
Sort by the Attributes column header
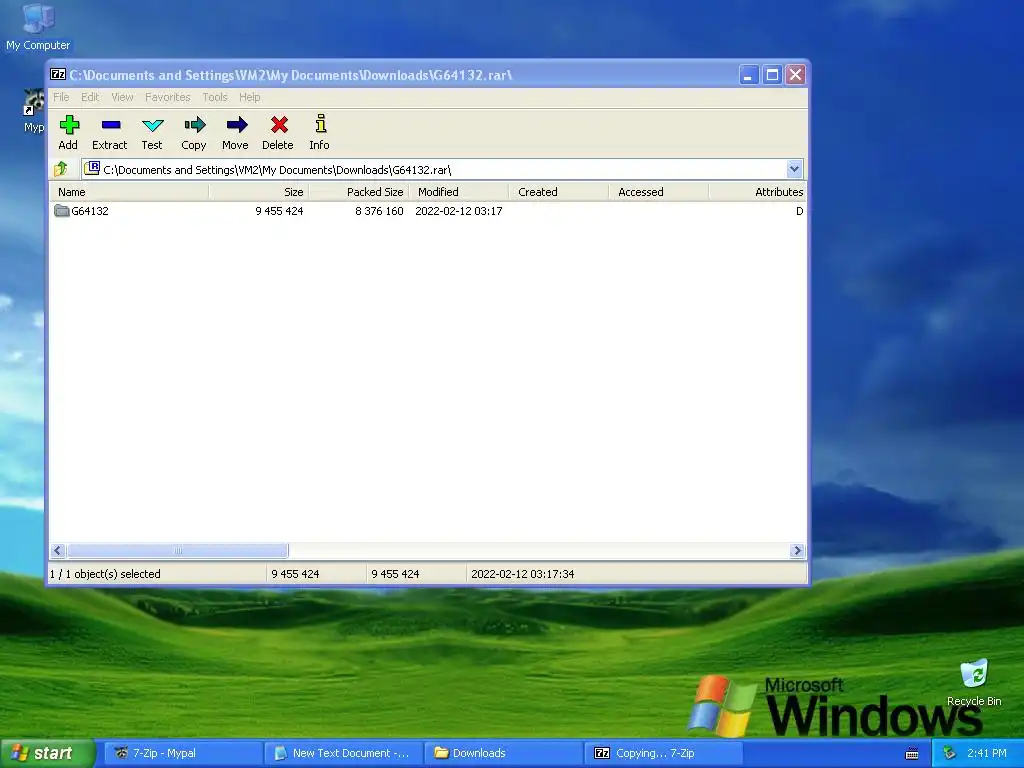pyautogui.click(x=758, y=192)
